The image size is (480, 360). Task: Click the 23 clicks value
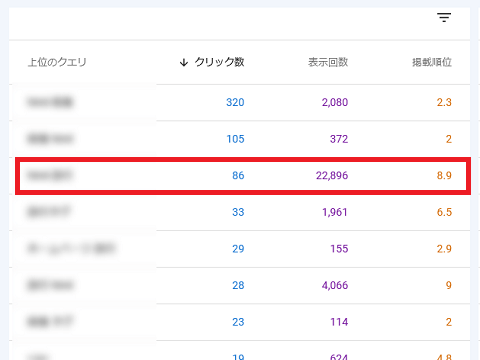click(x=238, y=322)
